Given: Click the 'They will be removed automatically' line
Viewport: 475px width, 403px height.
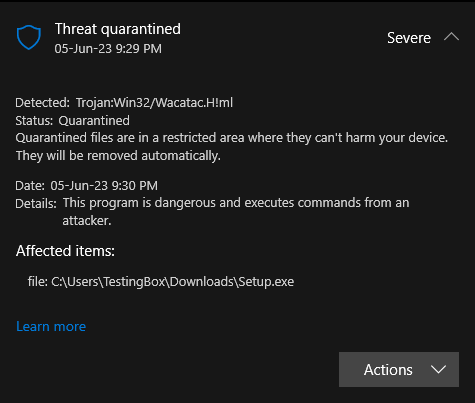Looking at the screenshot, I should [118, 156].
